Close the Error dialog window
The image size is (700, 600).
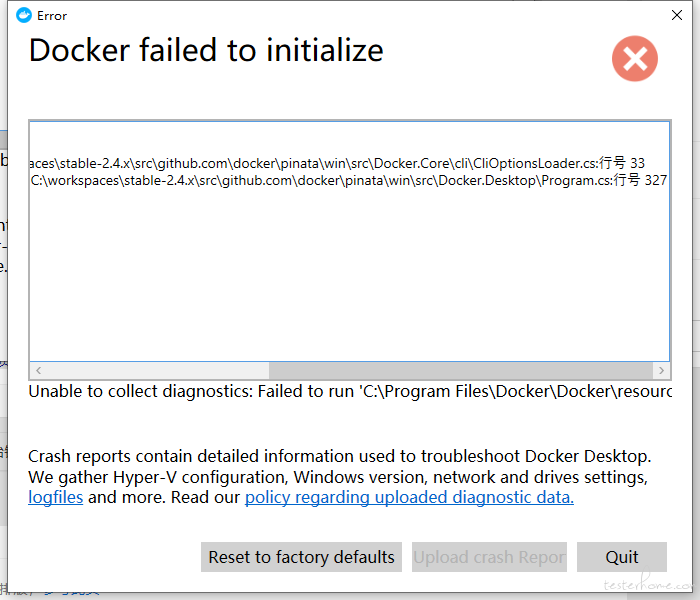tap(676, 15)
